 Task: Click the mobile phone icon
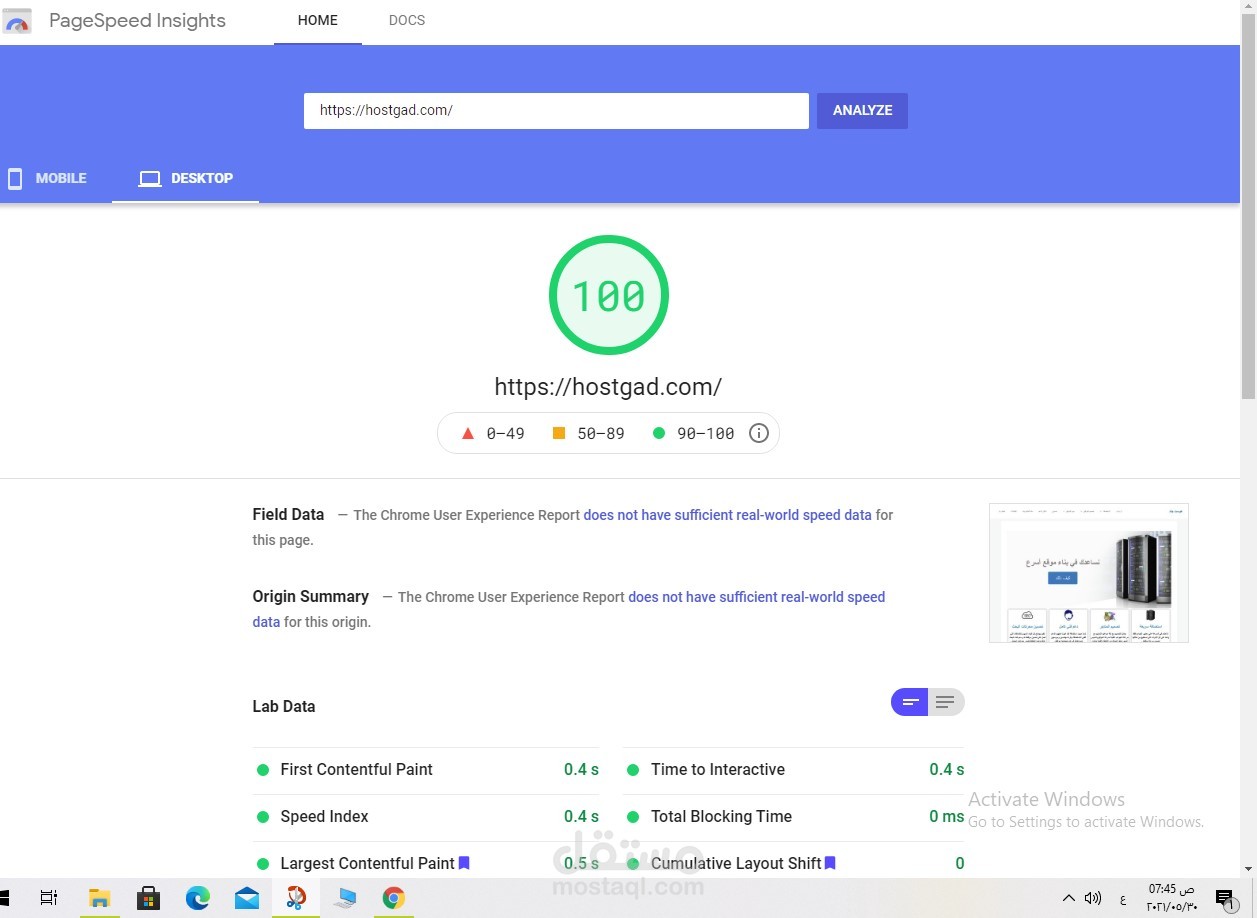(x=15, y=179)
